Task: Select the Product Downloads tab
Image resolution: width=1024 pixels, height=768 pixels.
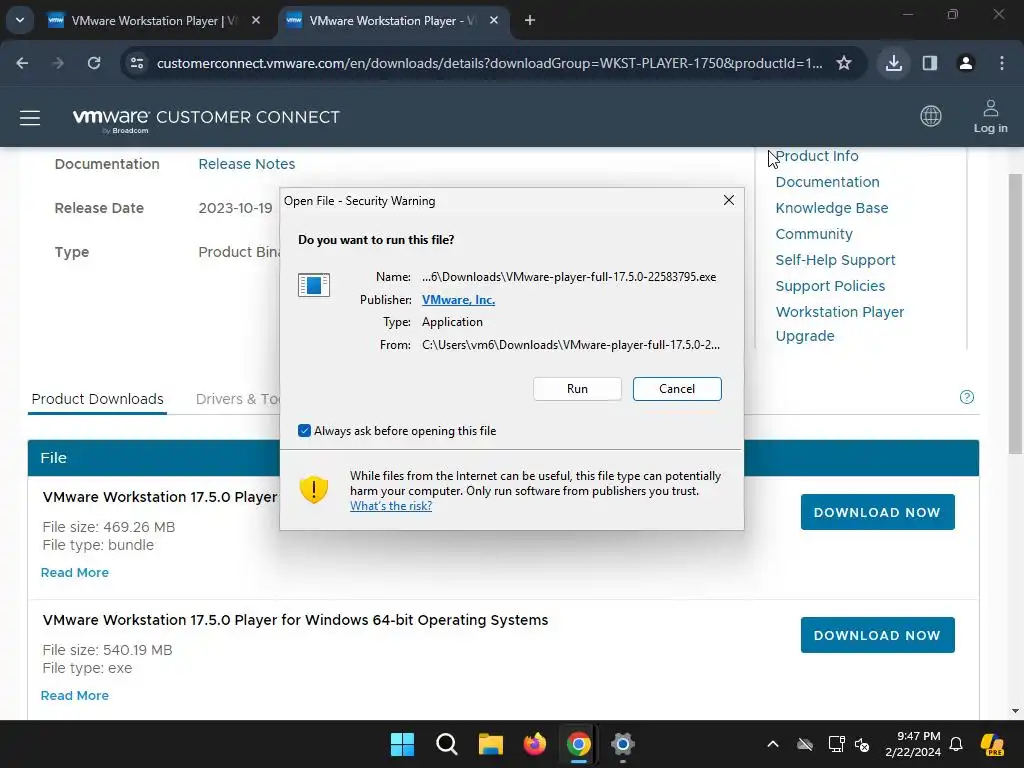Action: (97, 399)
